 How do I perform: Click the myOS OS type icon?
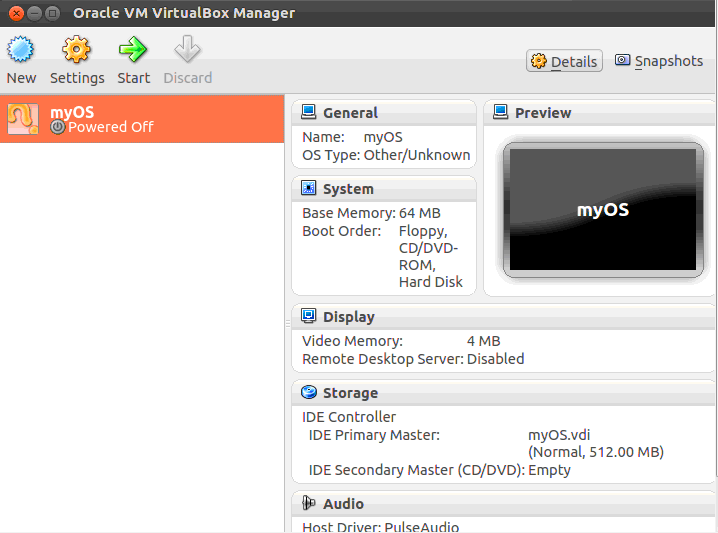pos(23,119)
